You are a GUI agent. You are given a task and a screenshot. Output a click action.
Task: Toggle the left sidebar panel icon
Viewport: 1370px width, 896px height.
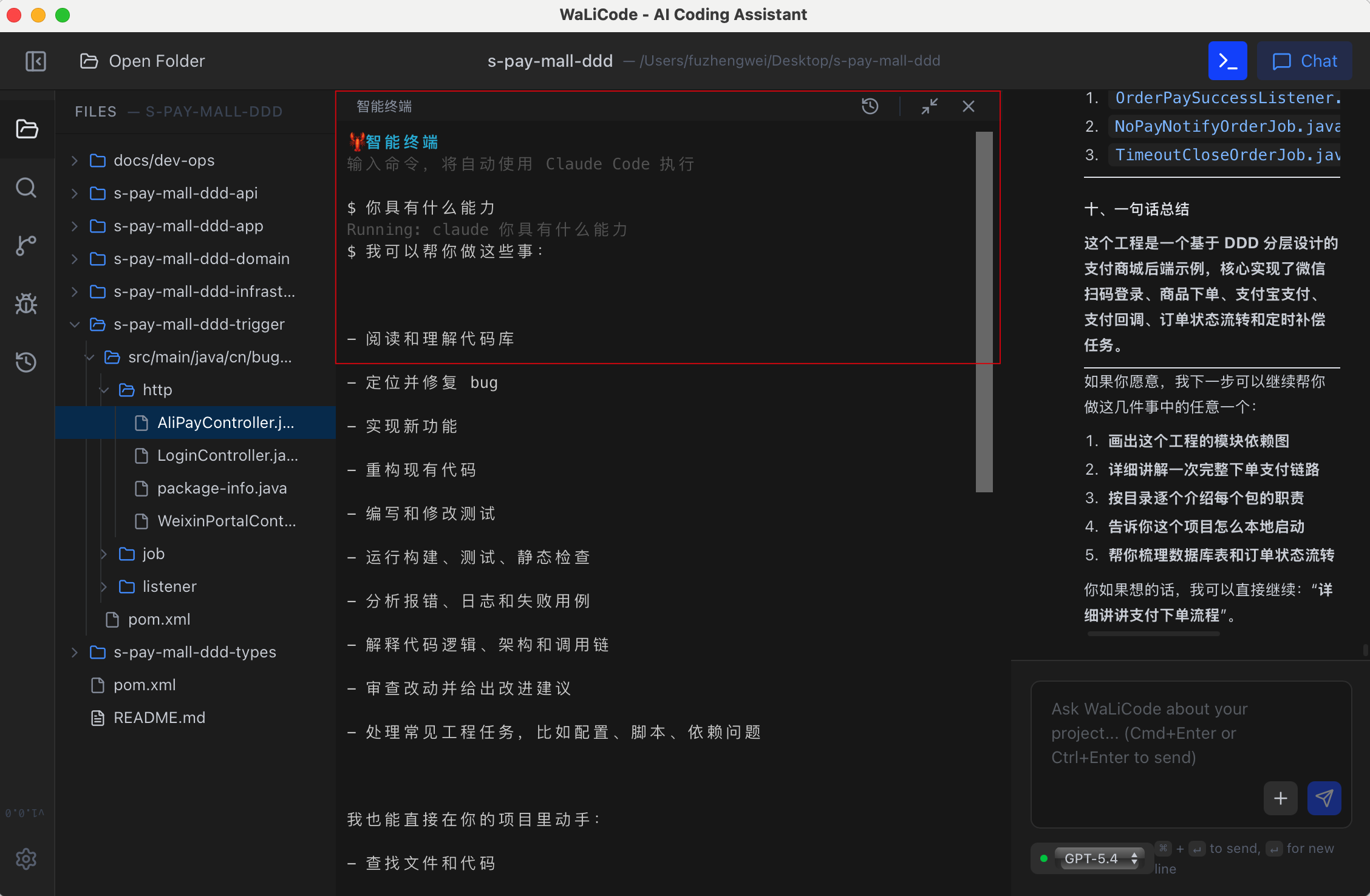coord(36,61)
